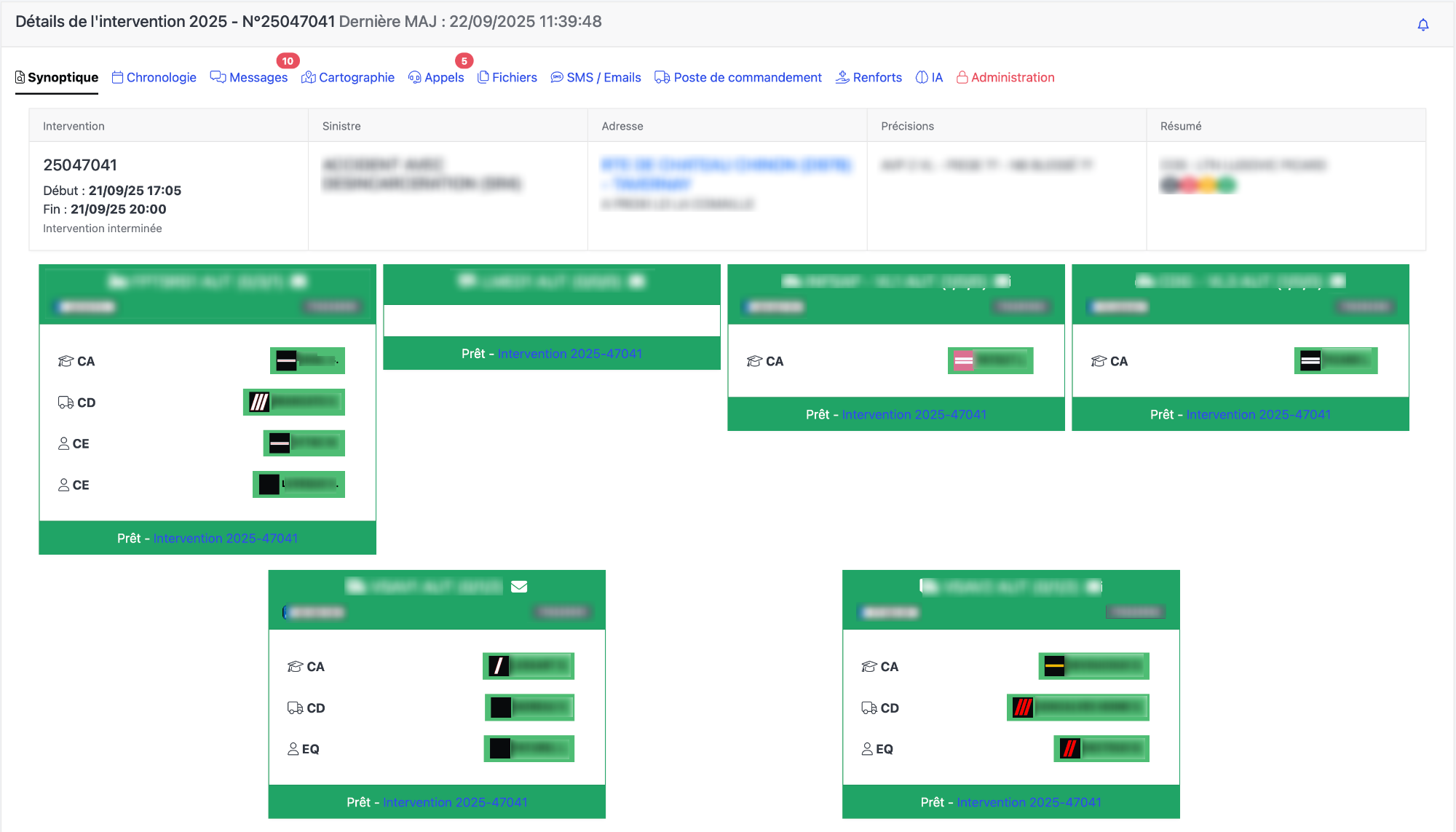The image size is (1456, 832).
Task: Open Intervention 2025-47041 link in bottom-right card
Action: point(1029,802)
